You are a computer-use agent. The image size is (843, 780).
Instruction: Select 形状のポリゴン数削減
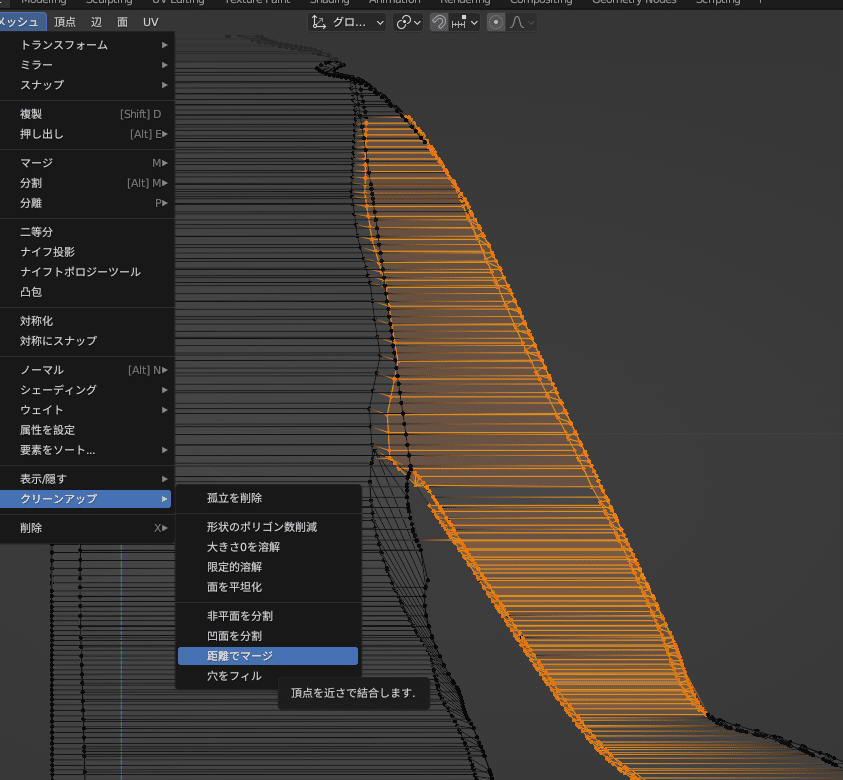[x=268, y=527]
